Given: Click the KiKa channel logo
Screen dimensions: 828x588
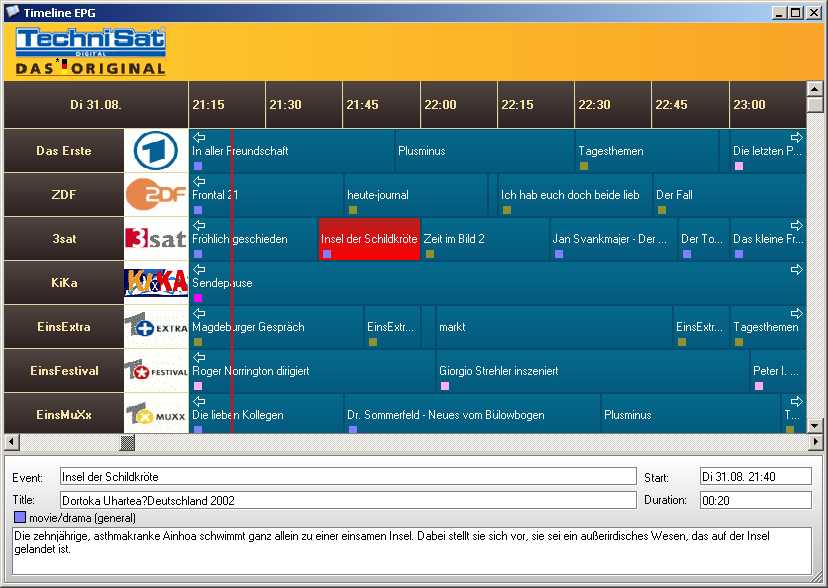Looking at the screenshot, I should coord(156,282).
